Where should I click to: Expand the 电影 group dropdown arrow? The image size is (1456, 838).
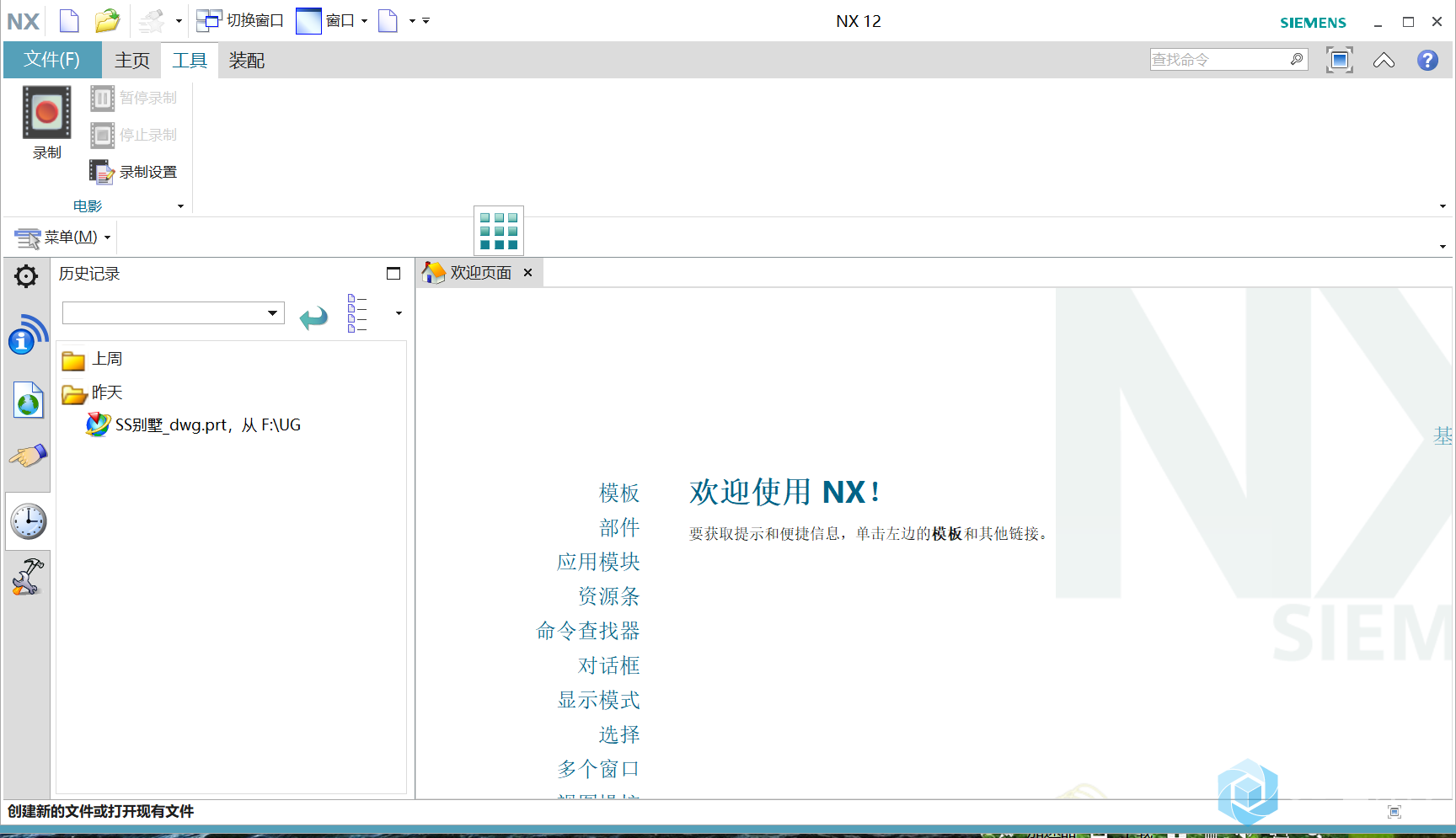[180, 206]
